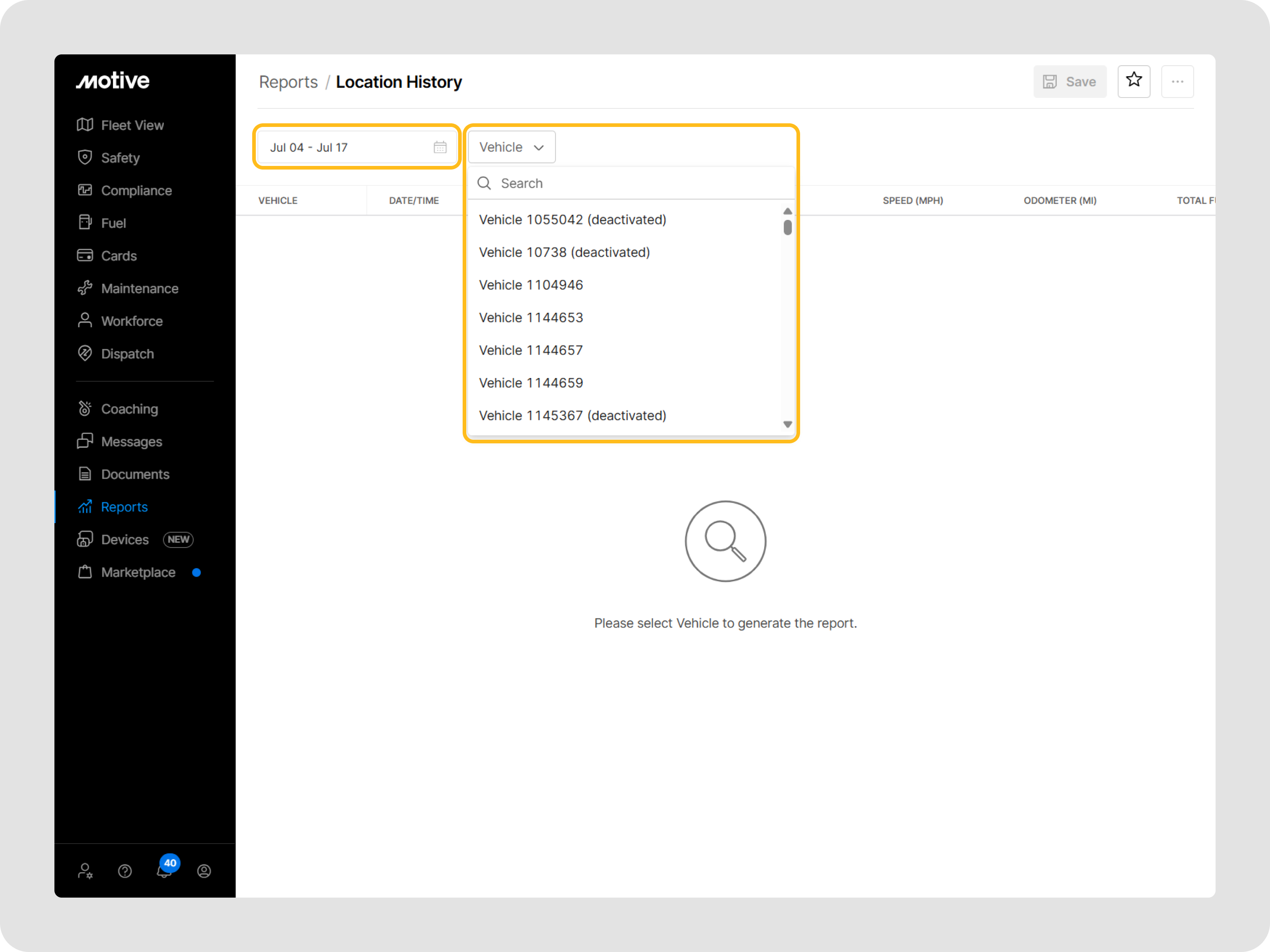Choose Vehicle 1144657 option
Viewport: 1270px width, 952px height.
(531, 350)
